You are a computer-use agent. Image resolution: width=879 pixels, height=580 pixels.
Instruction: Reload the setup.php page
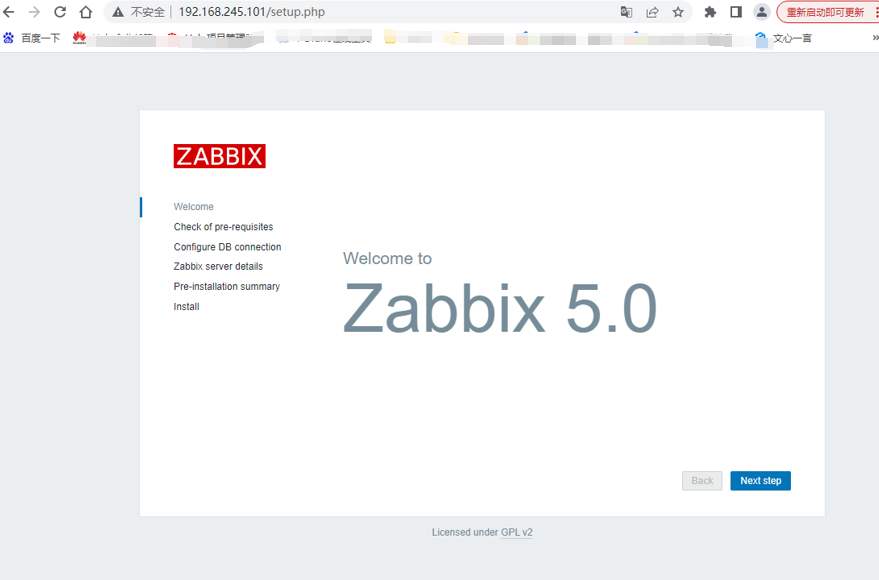click(60, 12)
